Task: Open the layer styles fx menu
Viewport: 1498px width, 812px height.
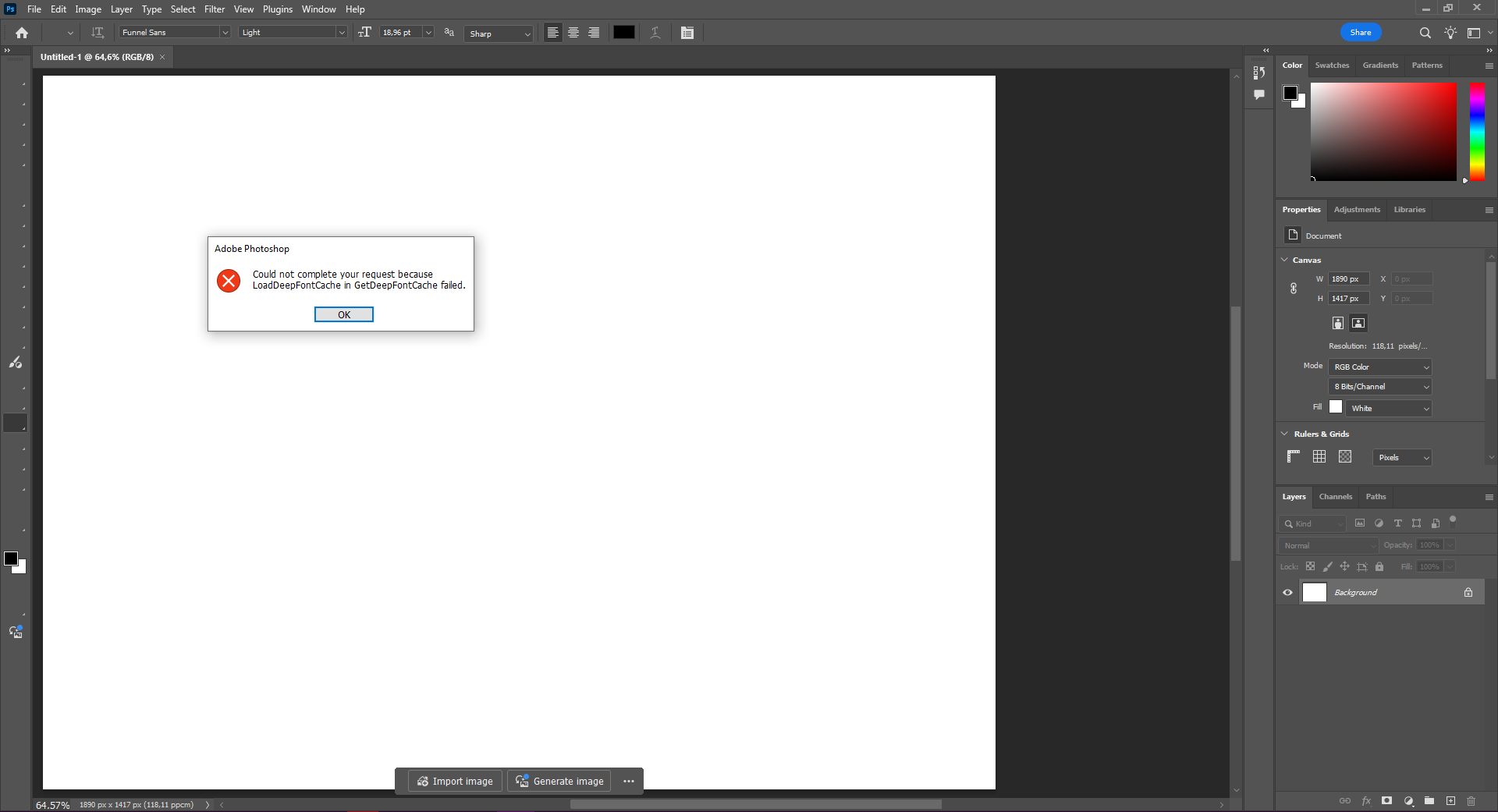Action: pos(1366,801)
